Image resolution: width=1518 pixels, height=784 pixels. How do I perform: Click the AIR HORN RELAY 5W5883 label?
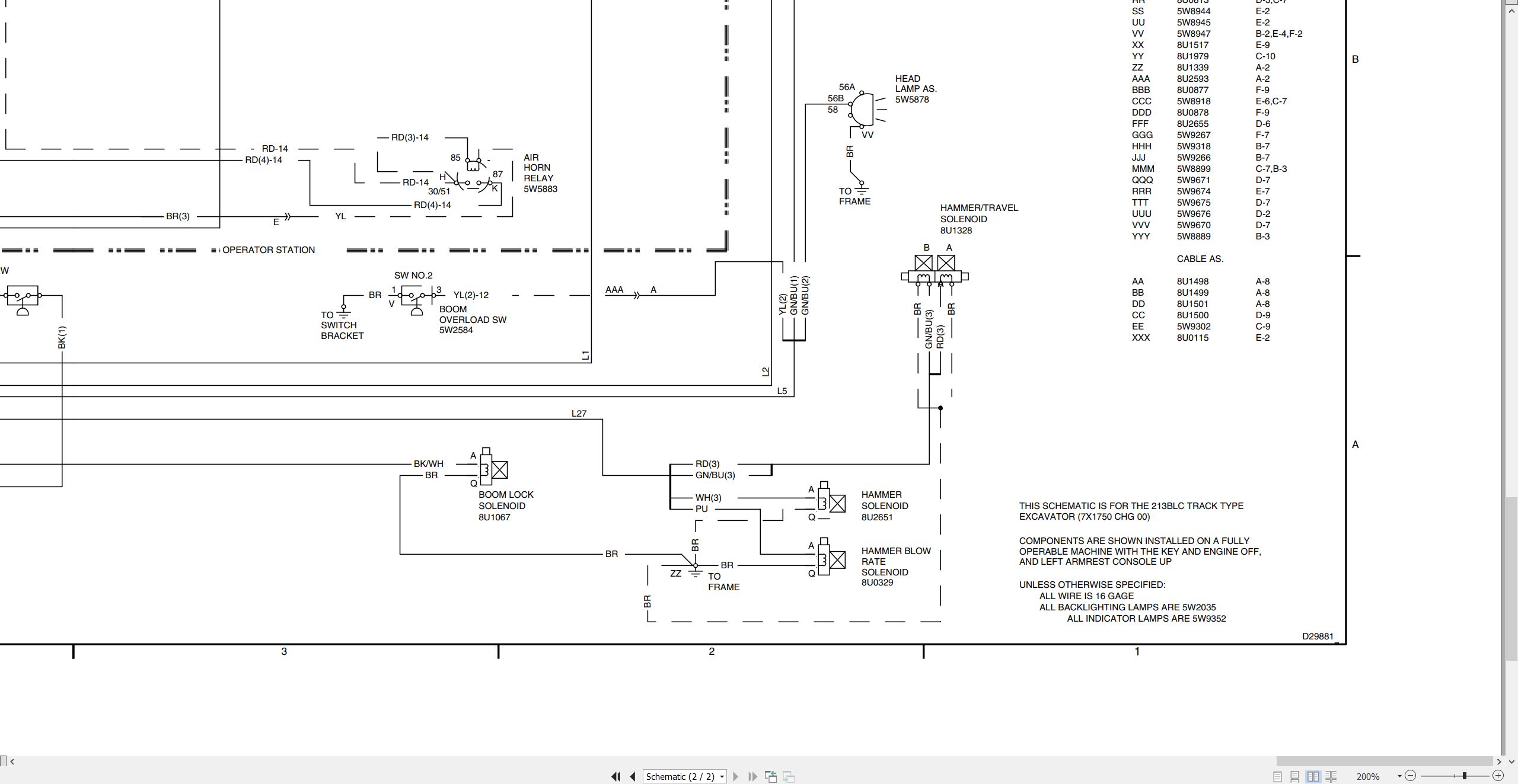pos(540,173)
